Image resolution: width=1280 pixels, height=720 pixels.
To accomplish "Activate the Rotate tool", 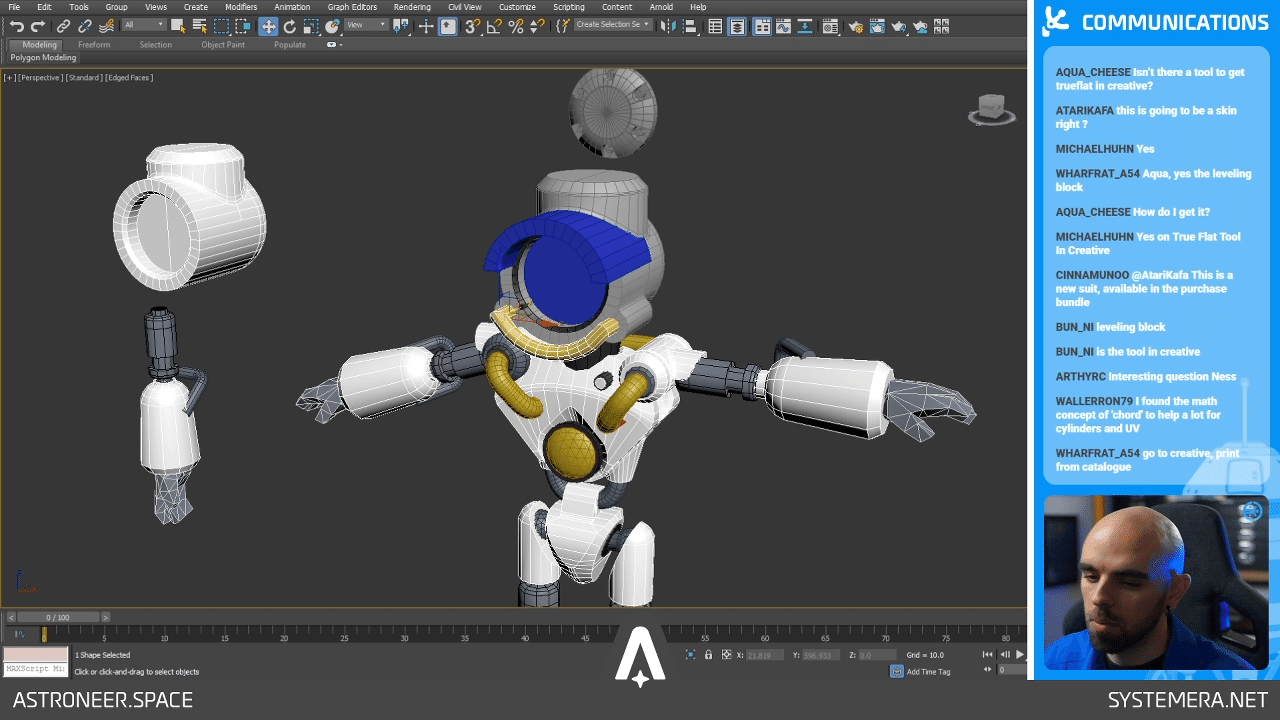I will [290, 26].
